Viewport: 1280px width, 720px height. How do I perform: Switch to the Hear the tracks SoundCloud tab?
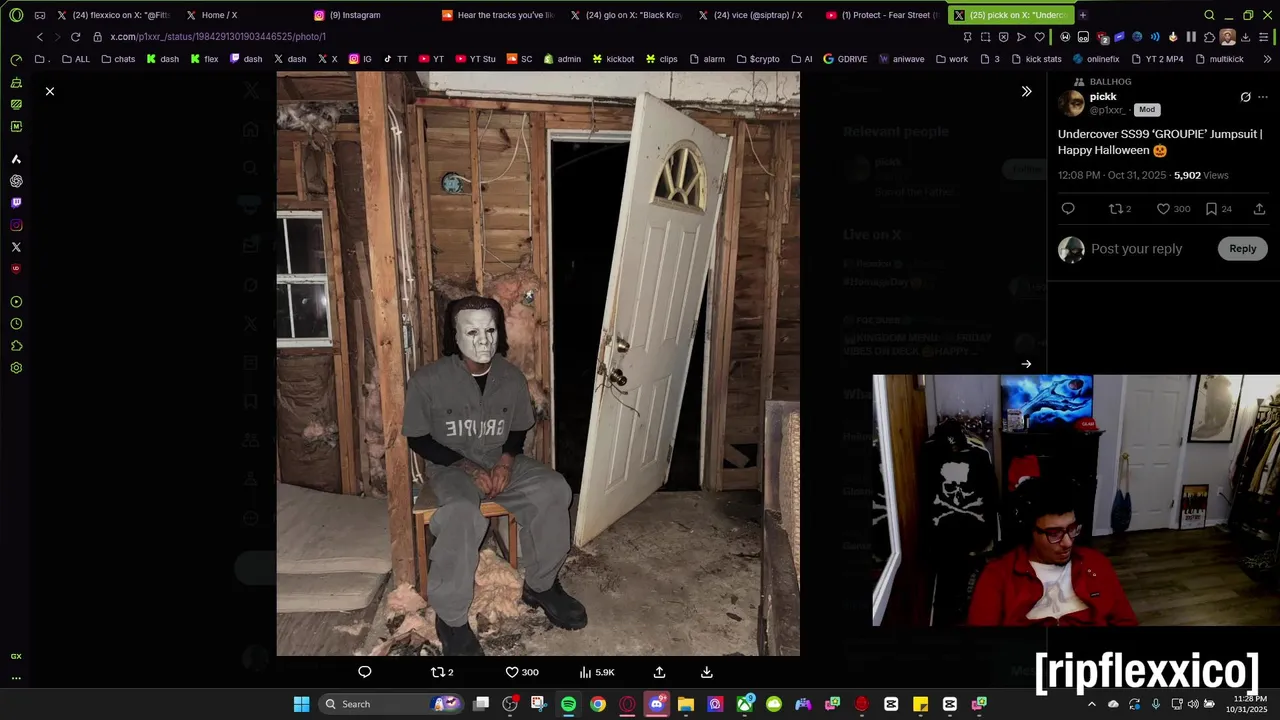[498, 15]
